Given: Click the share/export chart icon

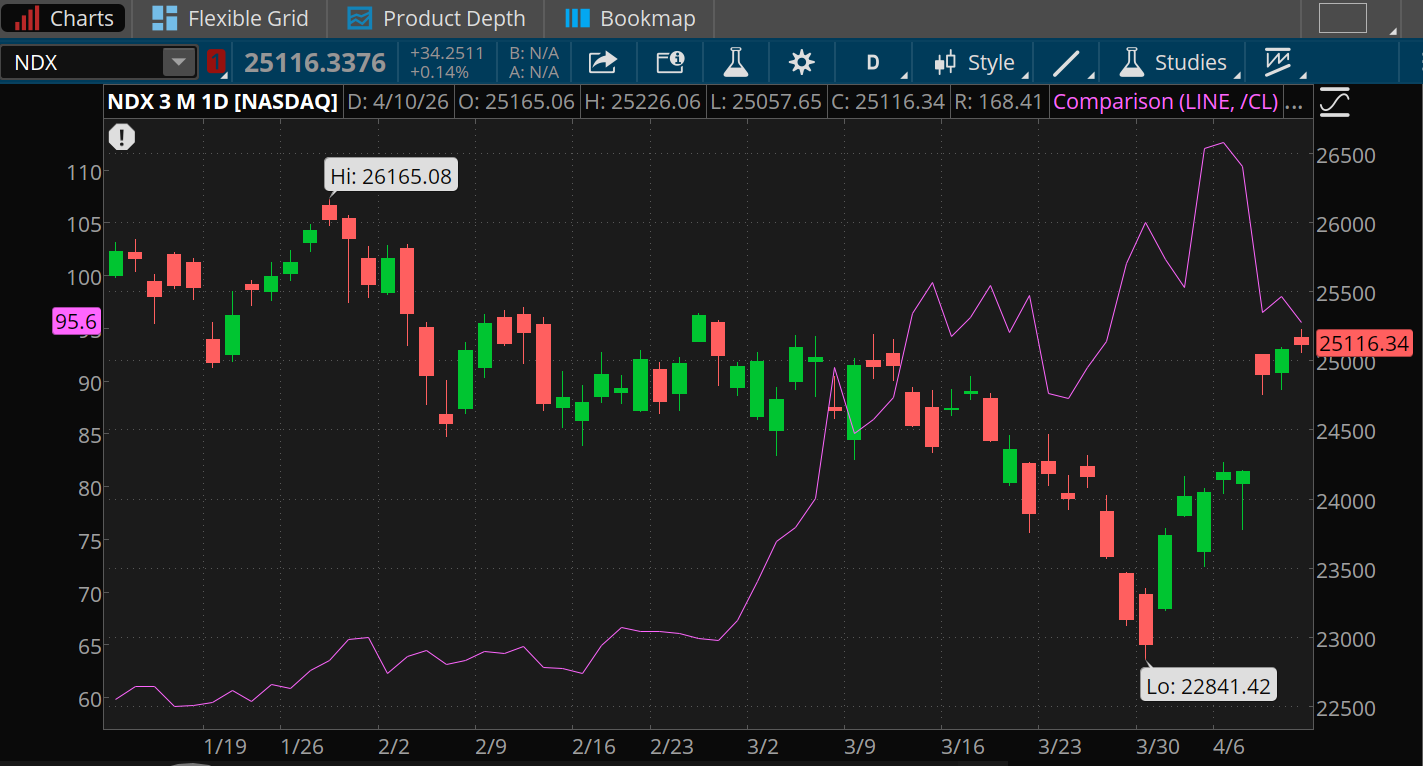Looking at the screenshot, I should point(602,61).
